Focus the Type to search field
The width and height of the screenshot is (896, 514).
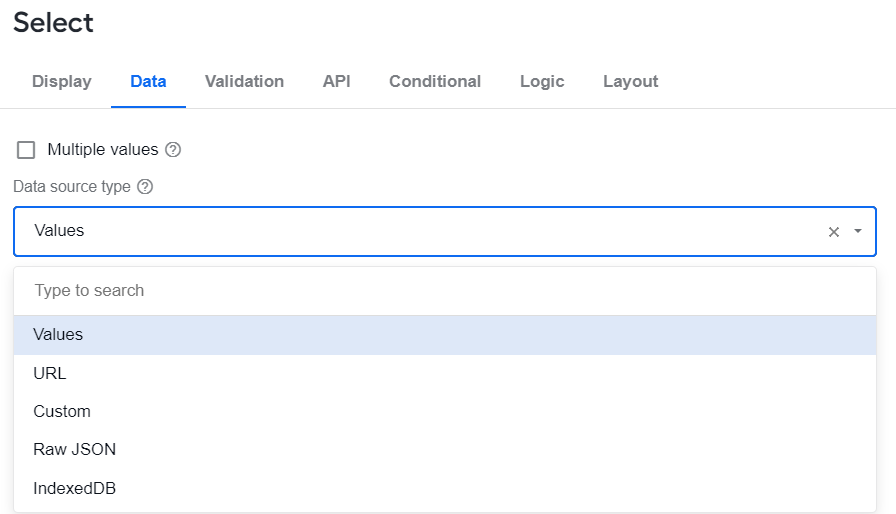coord(445,291)
